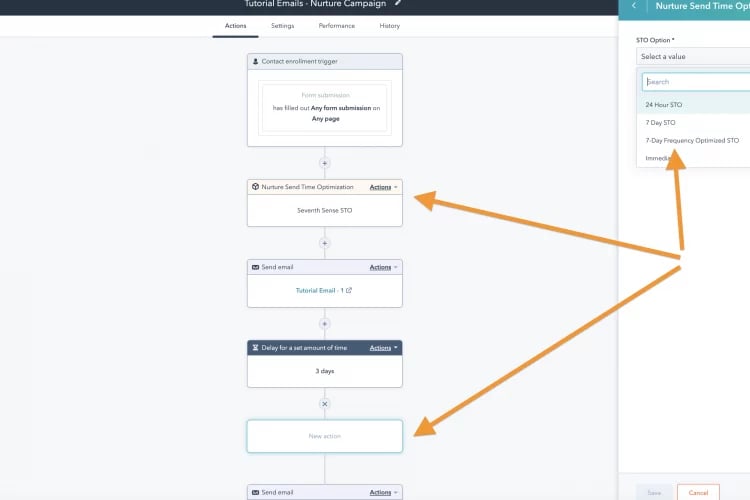Click hourglass icon on Delay card
750x500 pixels.
click(255, 347)
